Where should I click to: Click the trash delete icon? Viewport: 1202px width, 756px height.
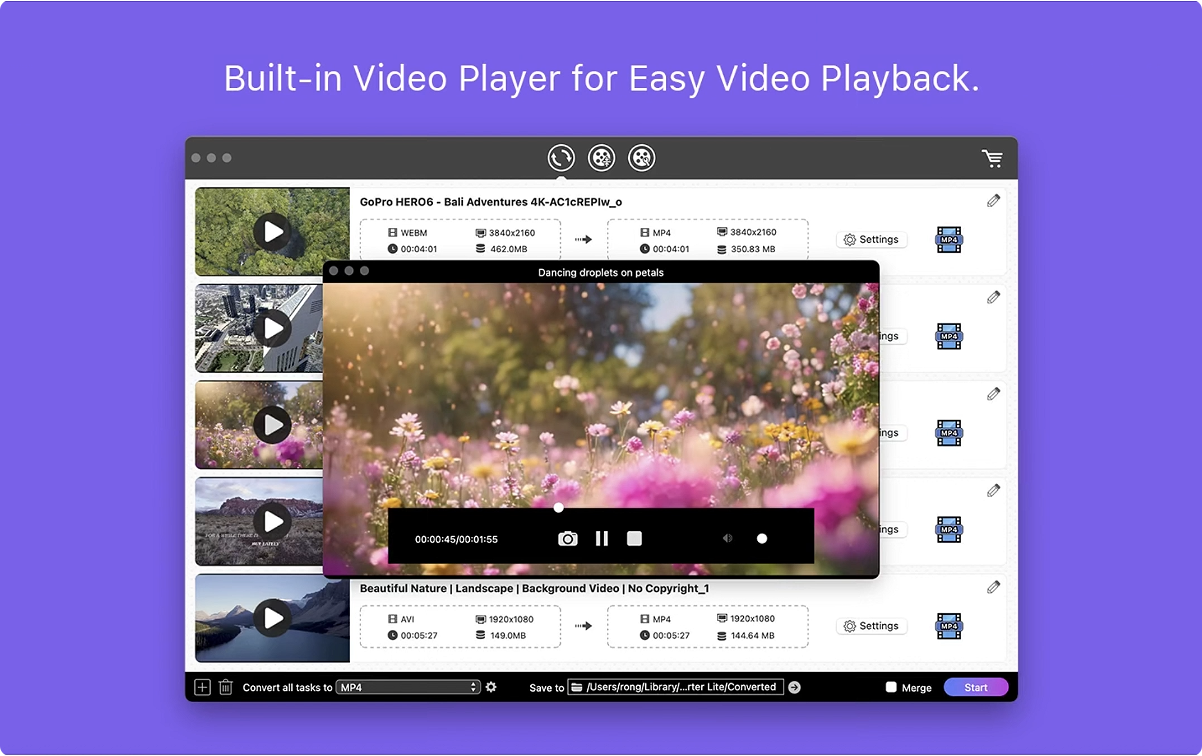tap(226, 687)
